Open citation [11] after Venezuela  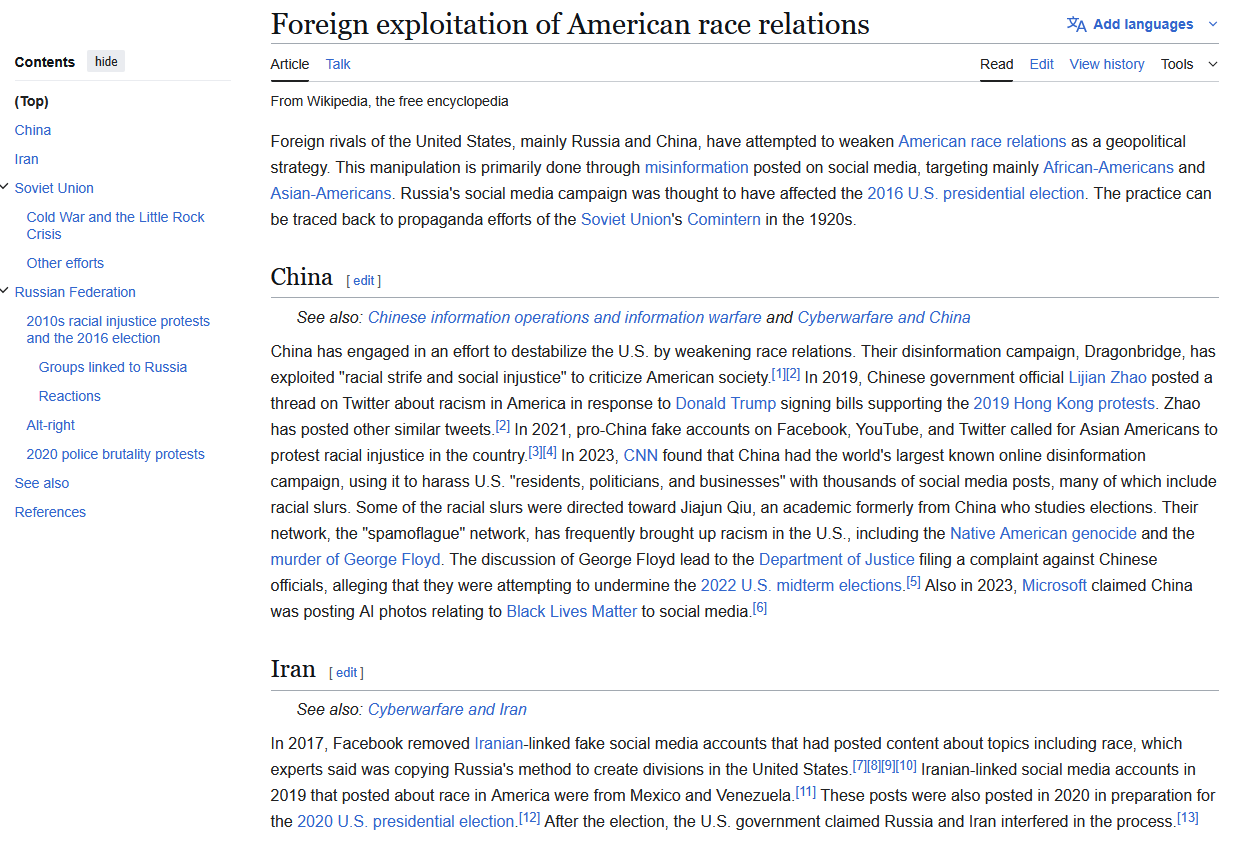(806, 792)
